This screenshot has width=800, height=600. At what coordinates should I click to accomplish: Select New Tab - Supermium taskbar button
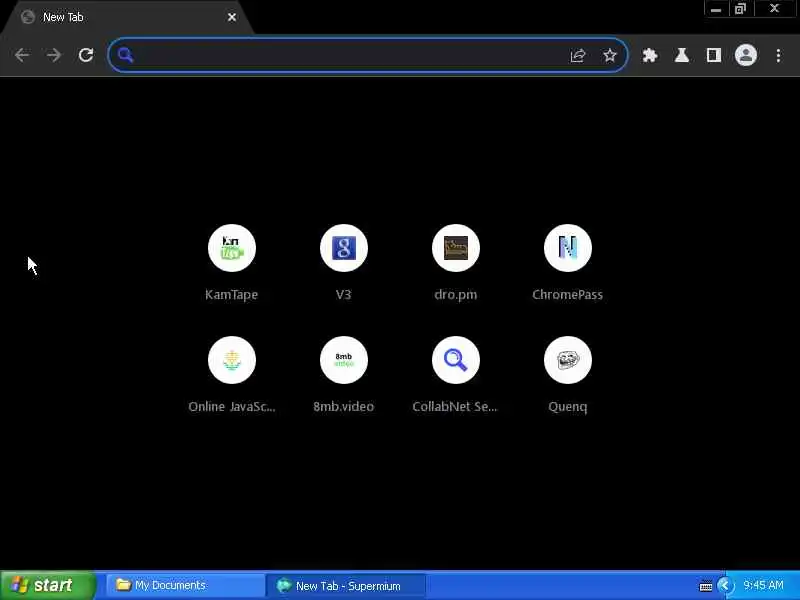pyautogui.click(x=345, y=585)
